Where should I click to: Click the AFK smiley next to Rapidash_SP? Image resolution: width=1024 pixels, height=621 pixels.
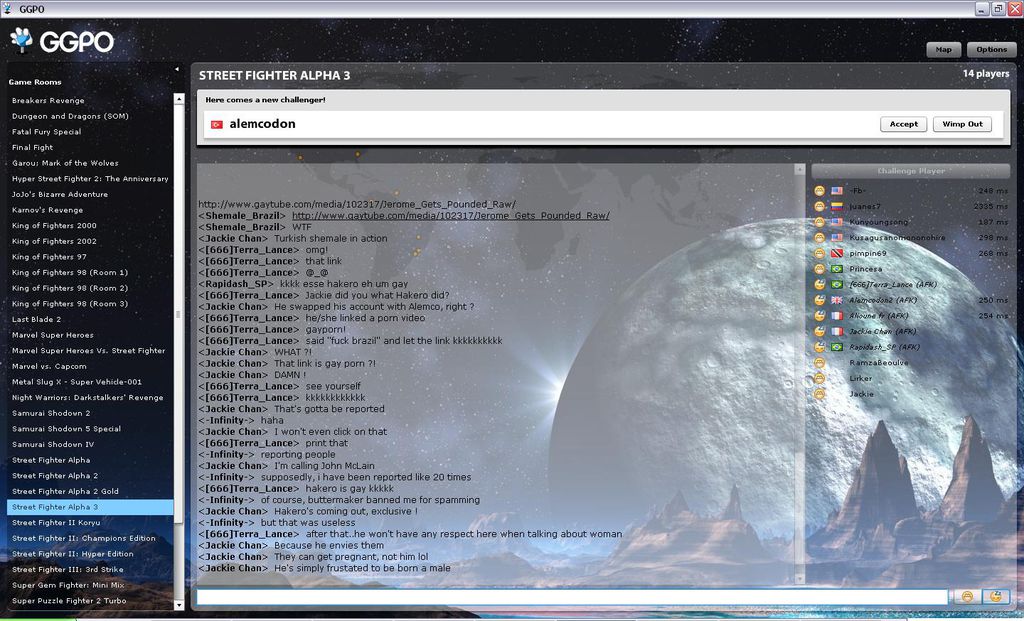(819, 347)
